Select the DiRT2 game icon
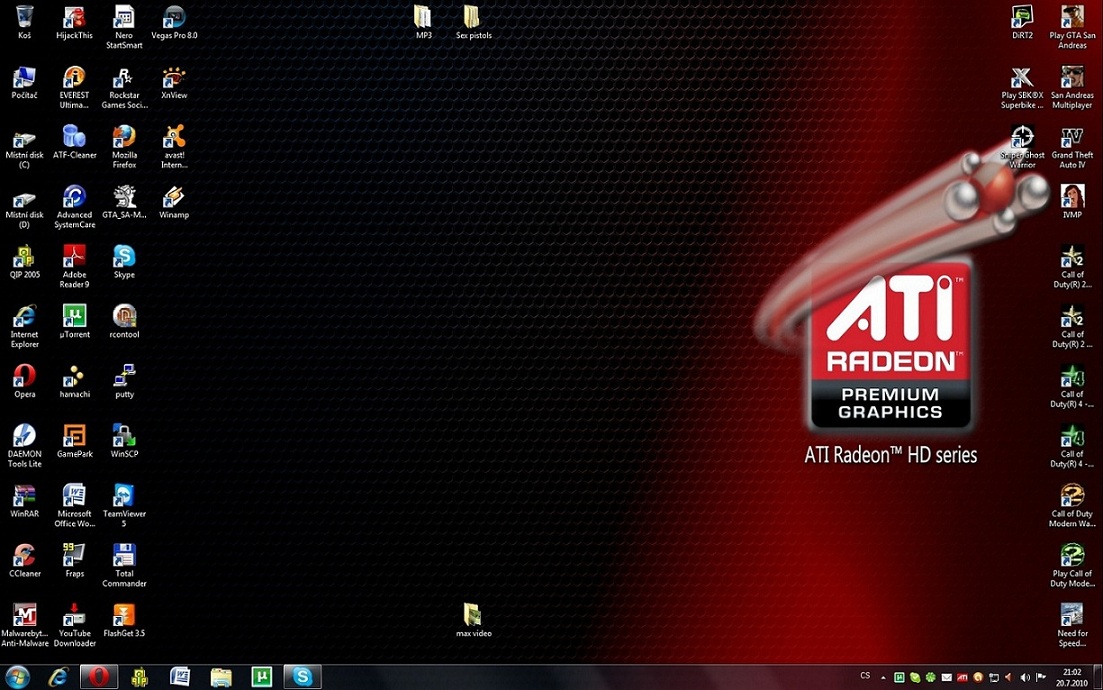Viewport: 1103px width, 690px height. [x=1022, y=18]
